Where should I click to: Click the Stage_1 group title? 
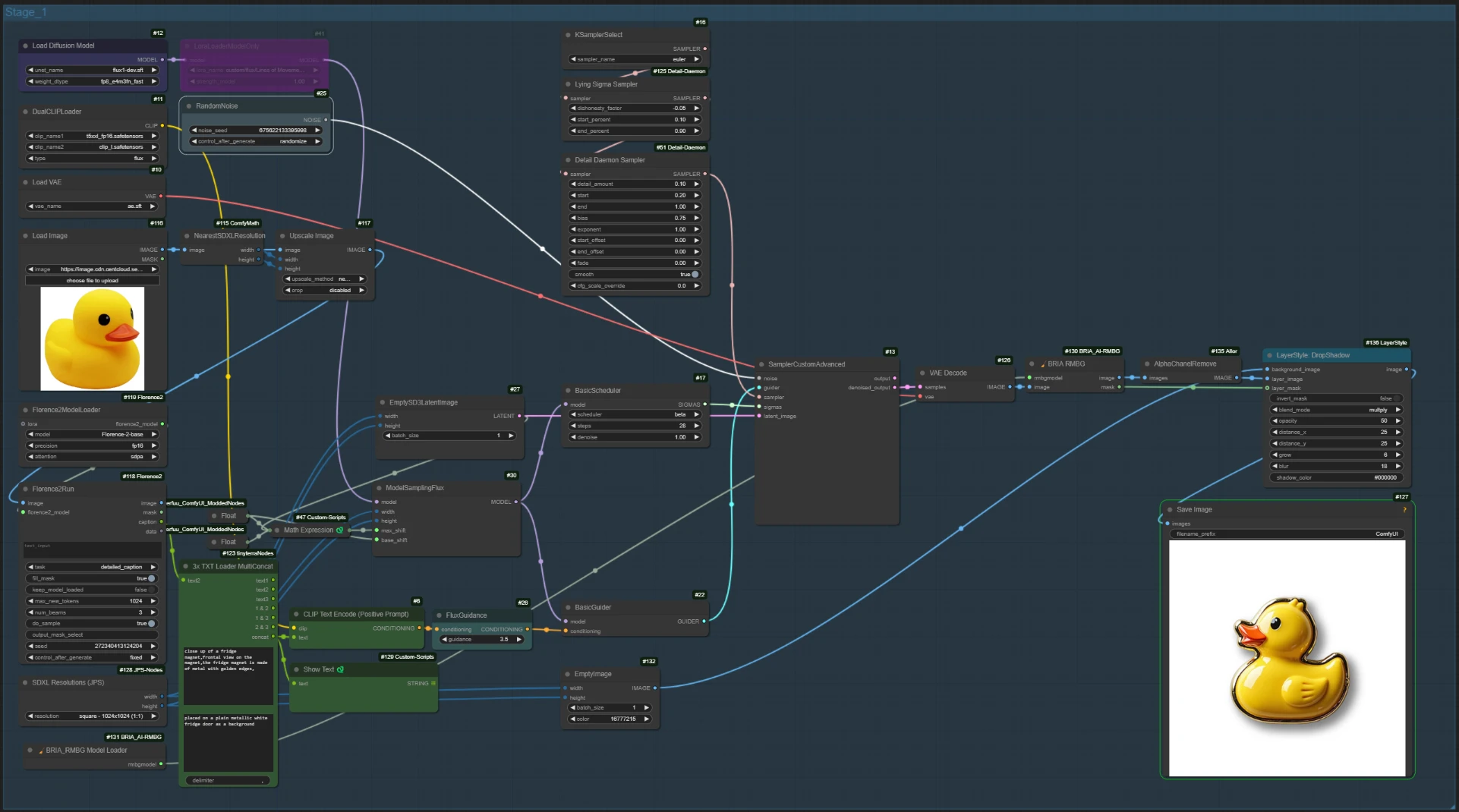click(26, 12)
